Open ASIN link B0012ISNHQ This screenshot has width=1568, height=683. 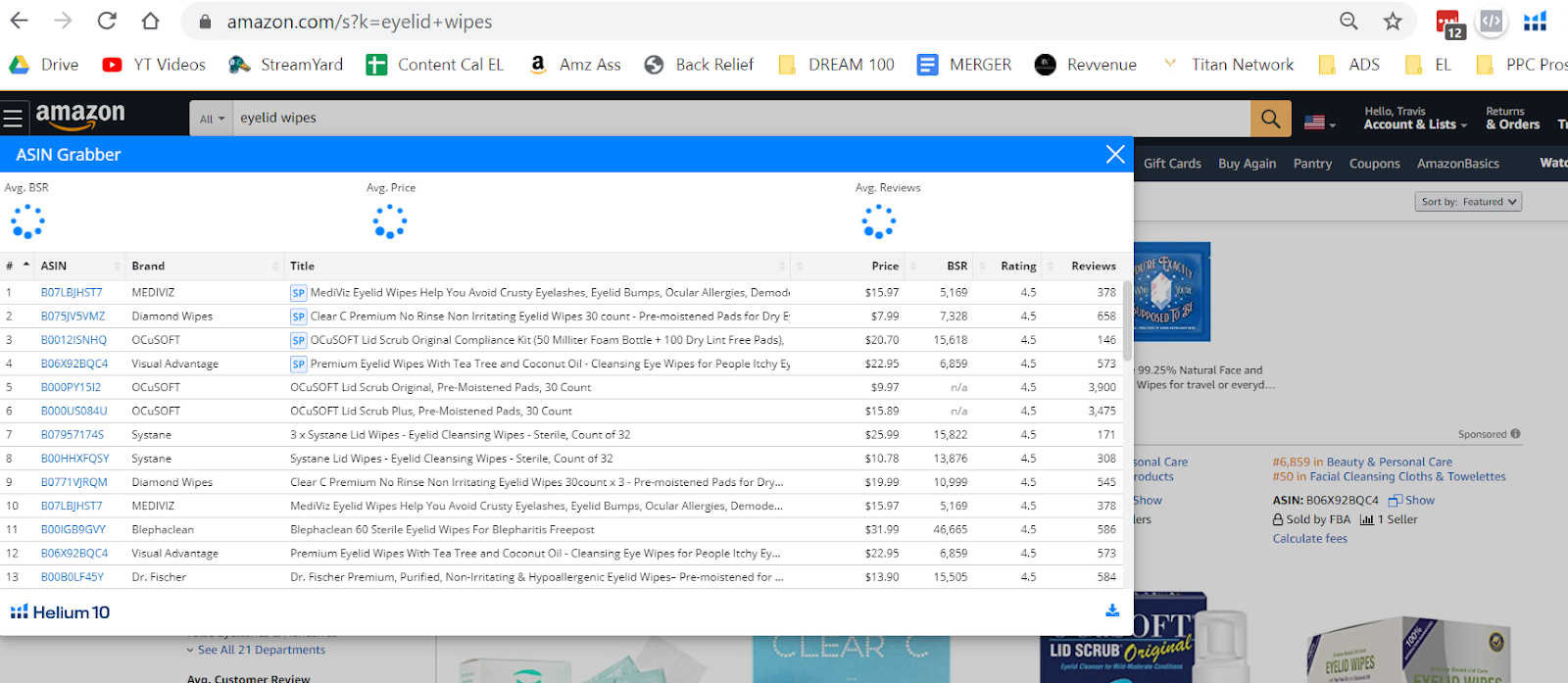tap(73, 340)
